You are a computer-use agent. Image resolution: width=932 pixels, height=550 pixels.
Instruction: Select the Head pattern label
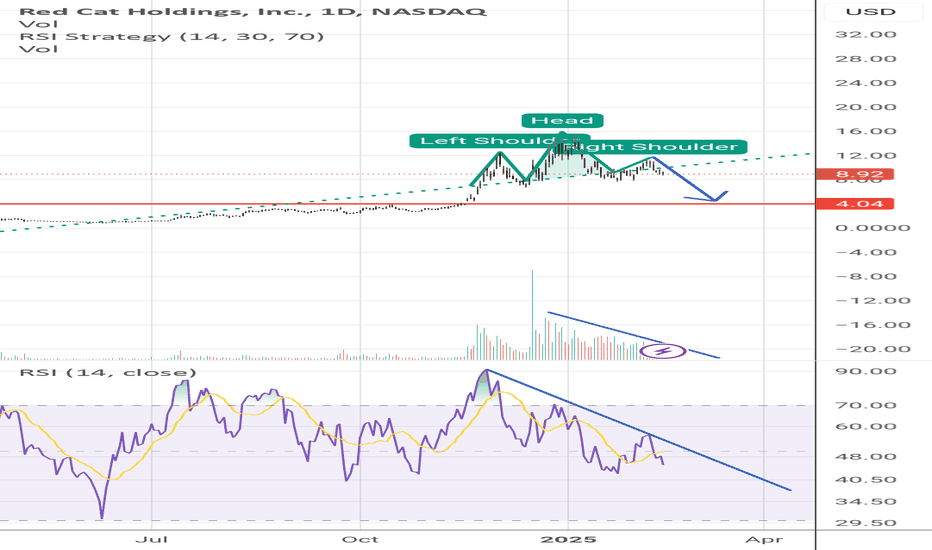pos(562,121)
